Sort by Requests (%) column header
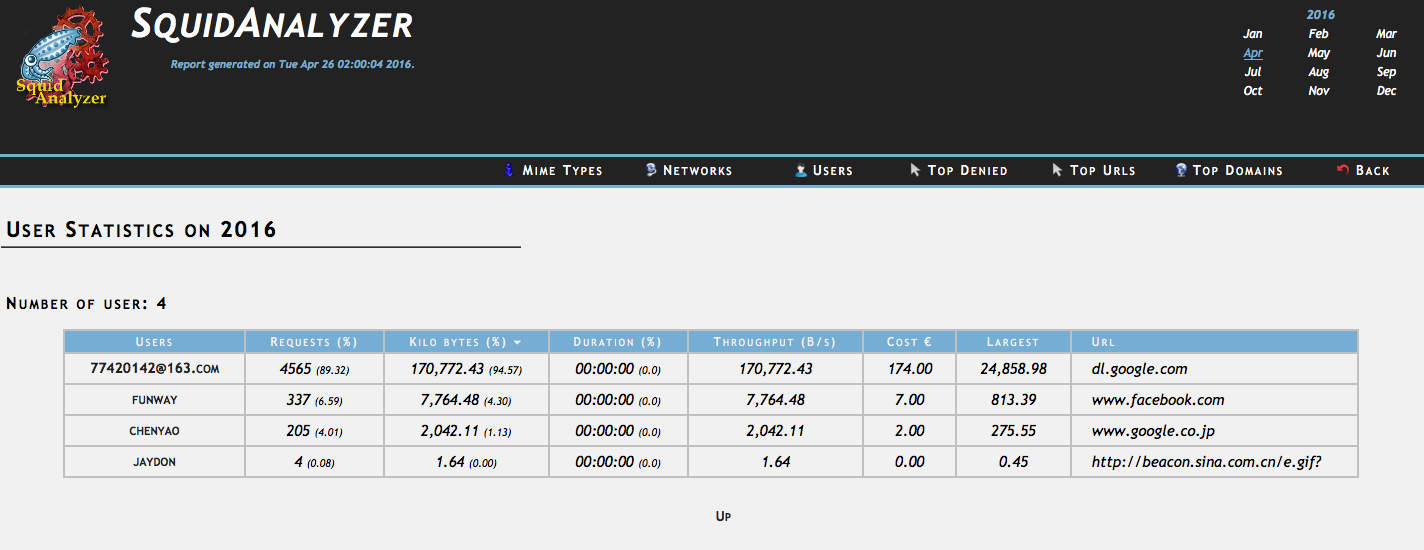1424x550 pixels. tap(313, 342)
